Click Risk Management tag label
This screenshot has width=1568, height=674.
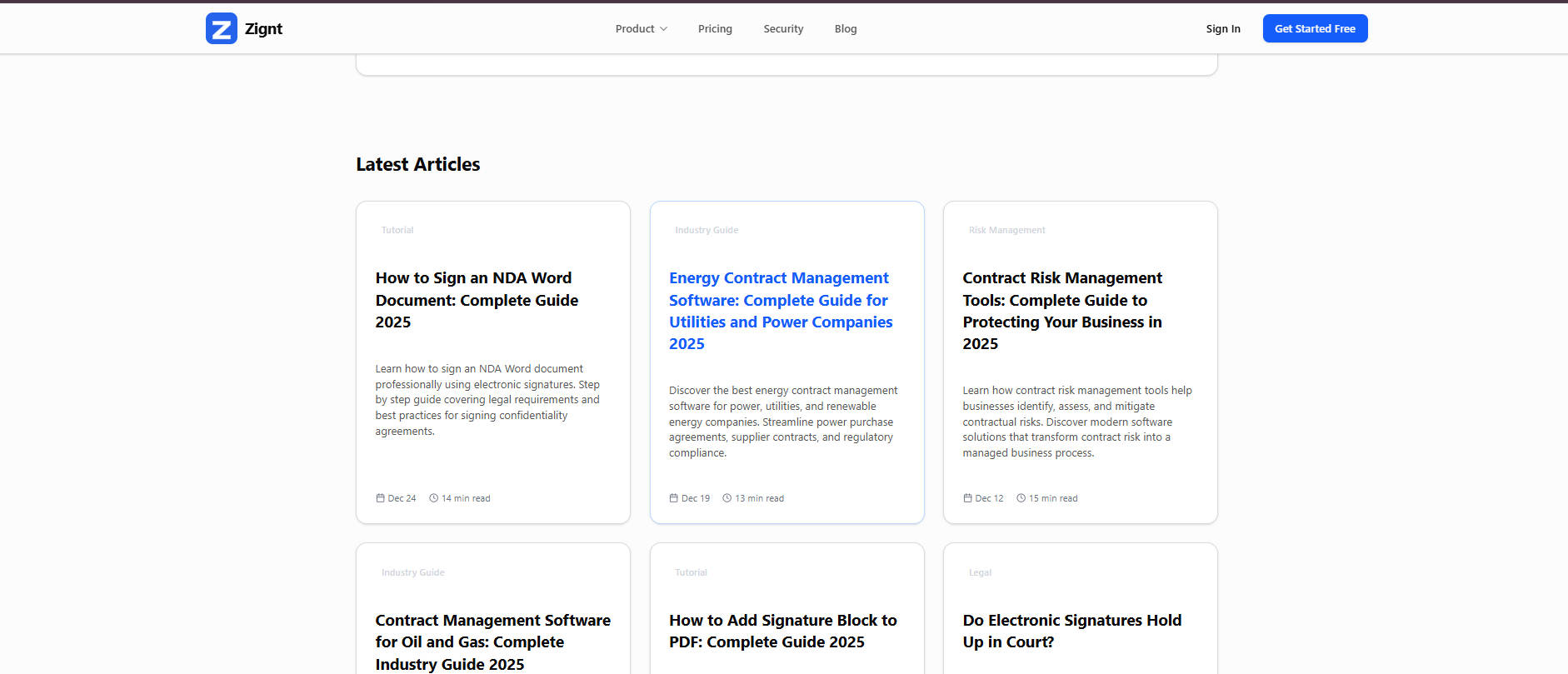pyautogui.click(x=1007, y=230)
